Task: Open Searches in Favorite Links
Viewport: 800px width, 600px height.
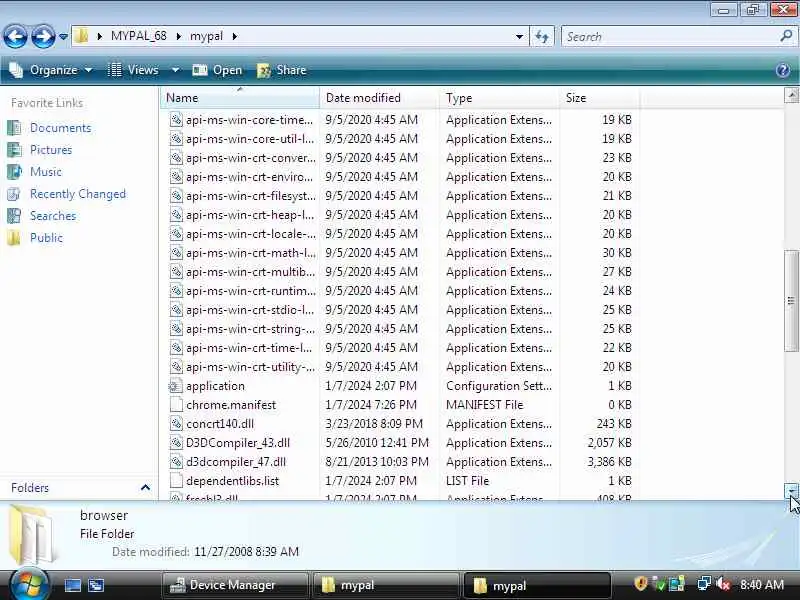Action: tap(53, 216)
